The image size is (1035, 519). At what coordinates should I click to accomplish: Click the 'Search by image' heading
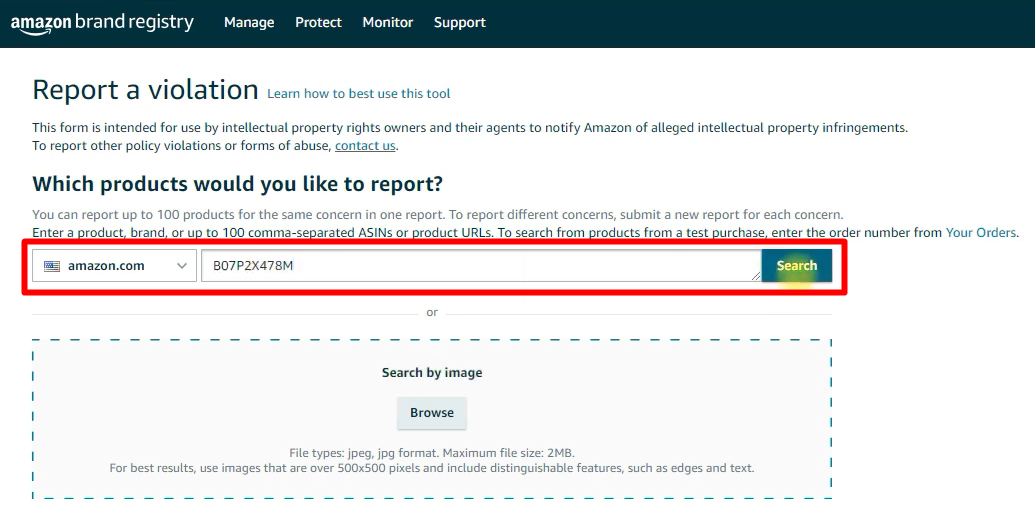coord(432,372)
